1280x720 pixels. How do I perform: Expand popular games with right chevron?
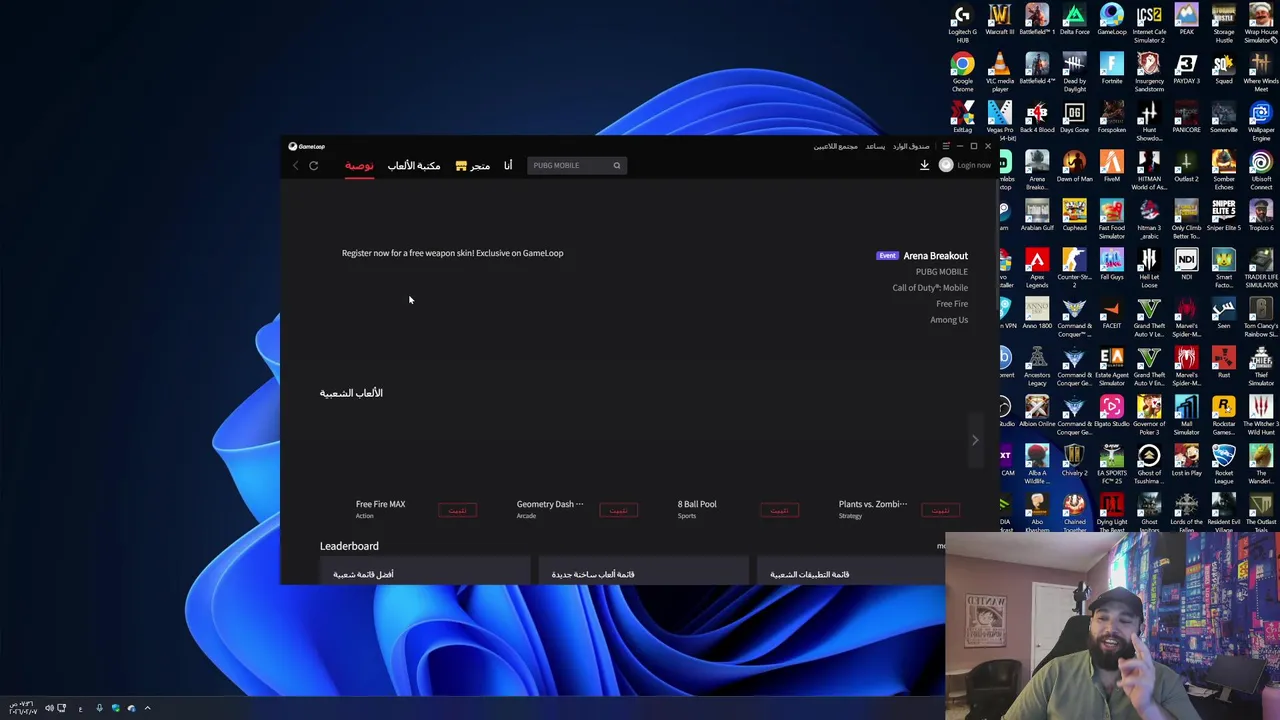[x=975, y=440]
